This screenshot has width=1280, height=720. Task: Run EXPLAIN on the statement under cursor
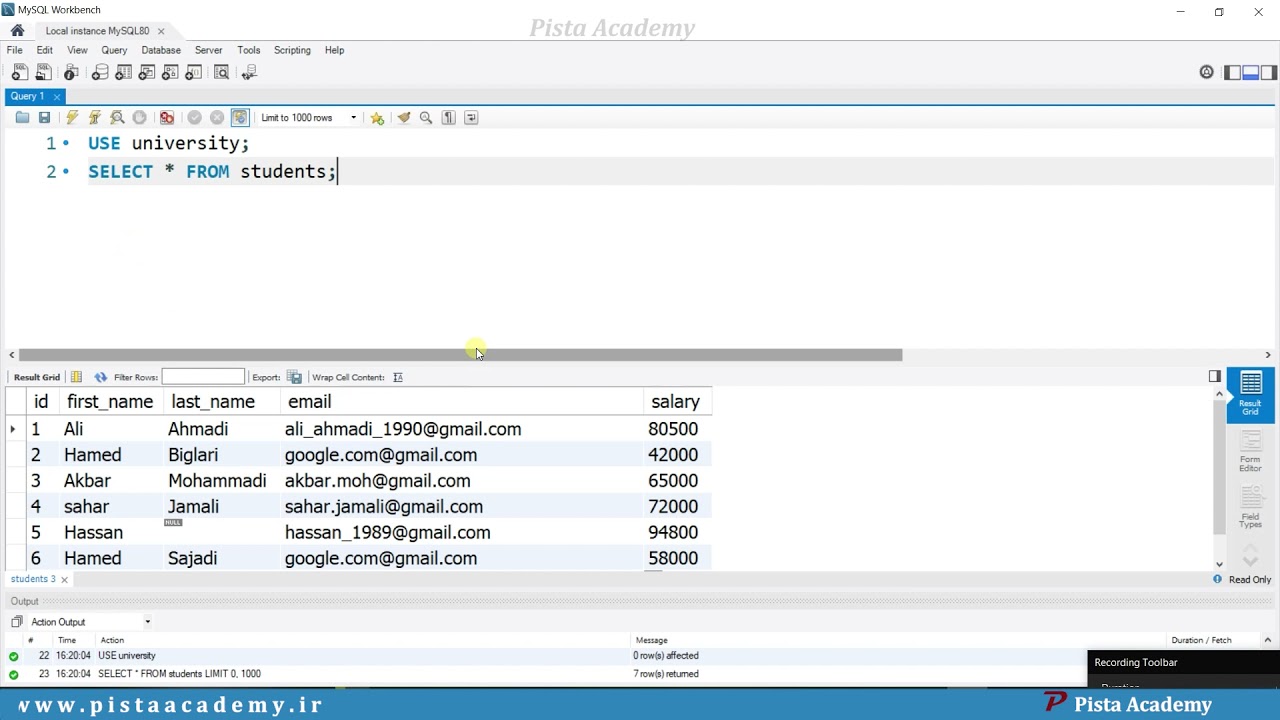click(x=117, y=118)
